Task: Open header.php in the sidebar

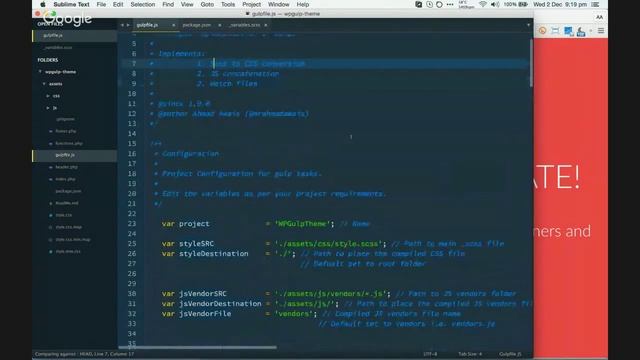Action: tap(66, 167)
